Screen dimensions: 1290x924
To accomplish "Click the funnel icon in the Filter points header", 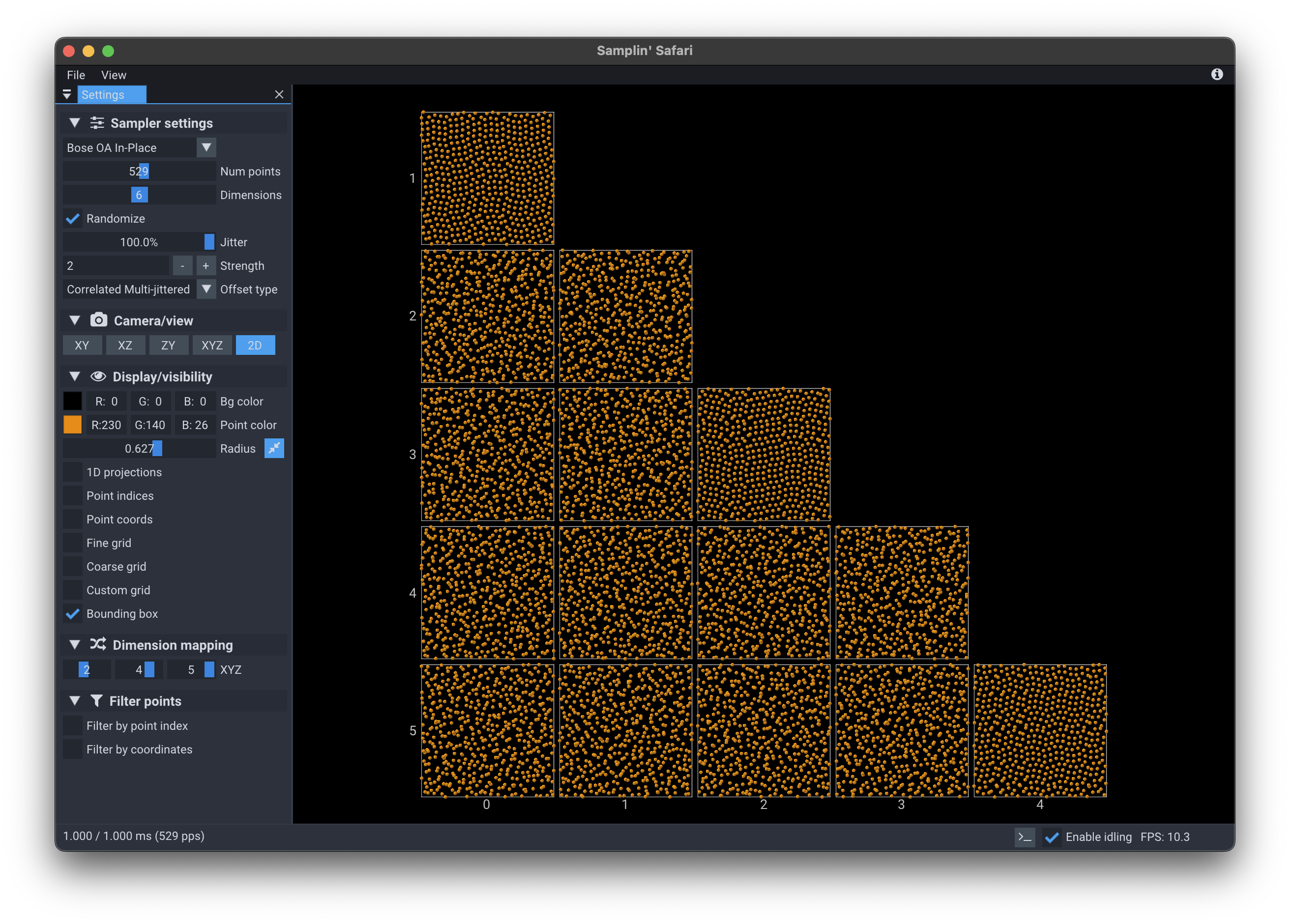I will [x=97, y=700].
